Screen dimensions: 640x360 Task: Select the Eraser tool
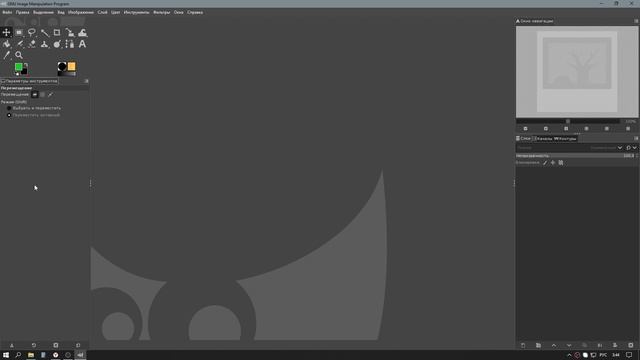(x=31, y=44)
